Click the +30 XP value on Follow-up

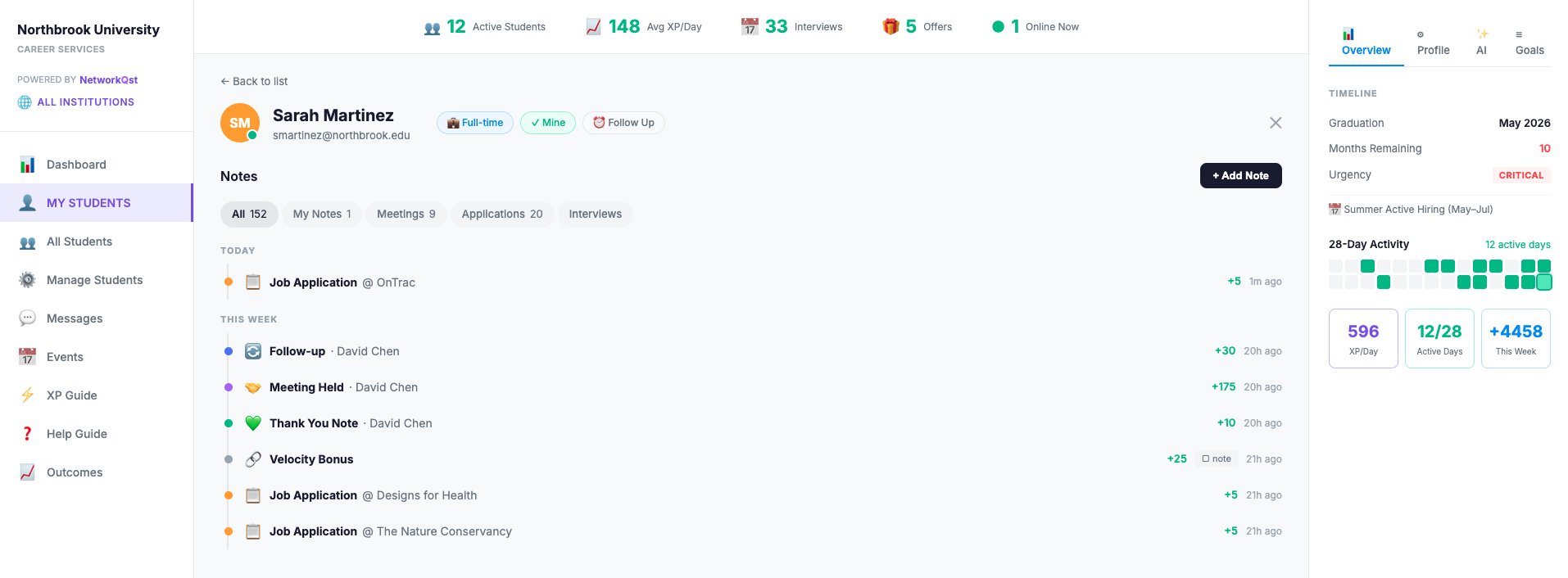pyautogui.click(x=1225, y=351)
